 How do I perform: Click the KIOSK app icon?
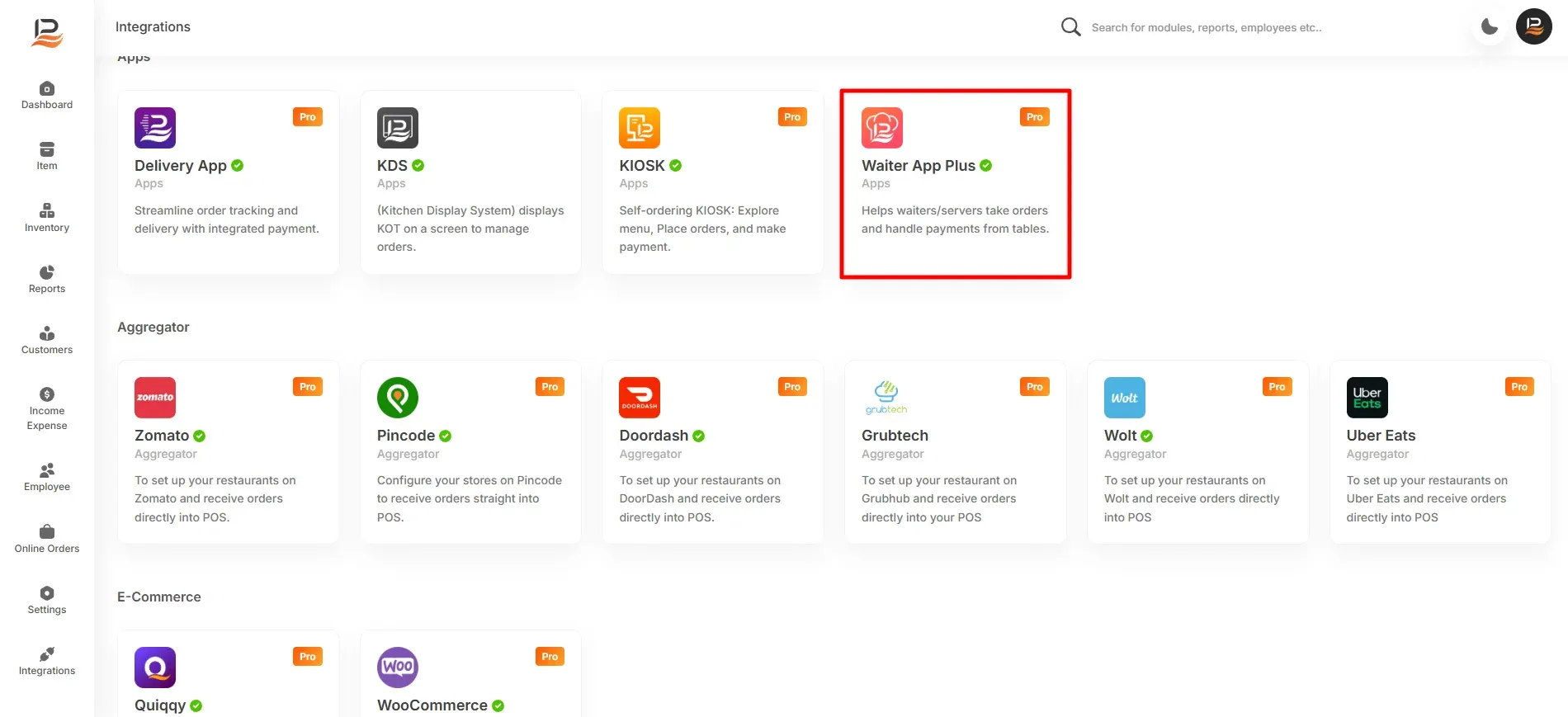[x=640, y=128]
